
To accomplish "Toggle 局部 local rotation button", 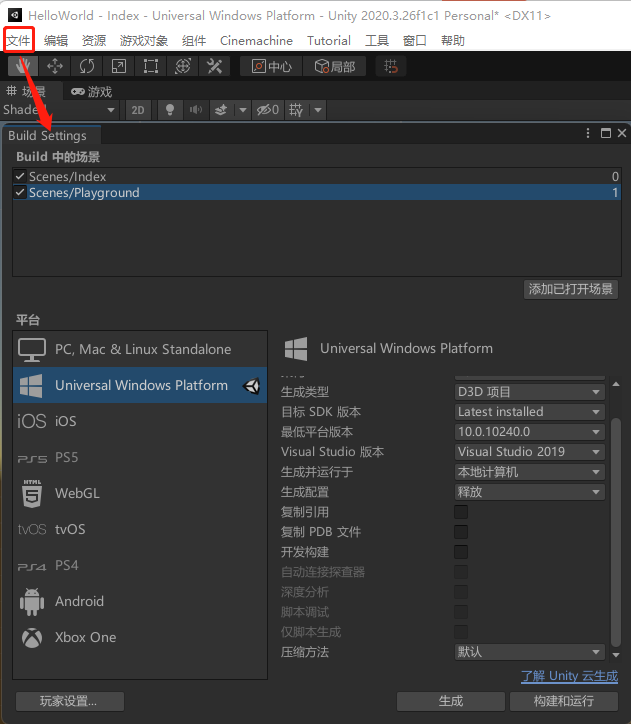I will click(335, 66).
